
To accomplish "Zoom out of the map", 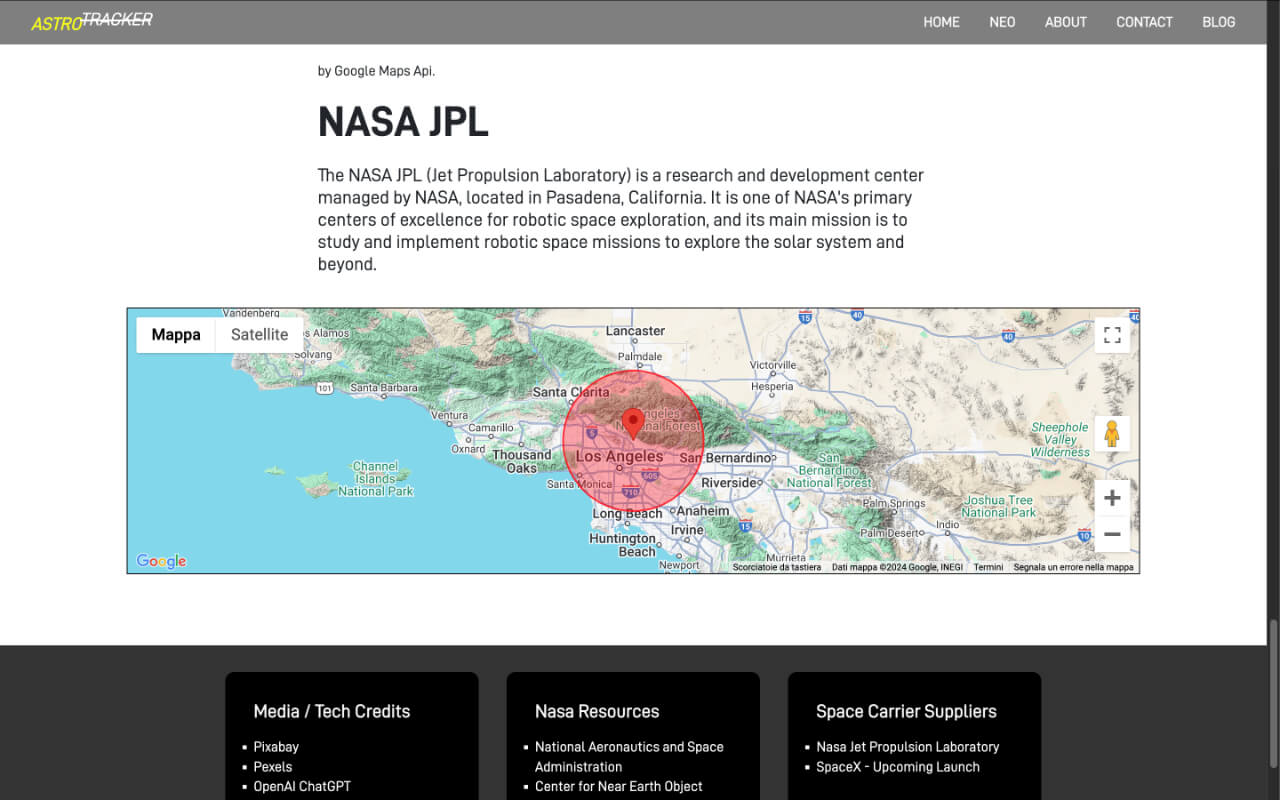I will [1112, 535].
